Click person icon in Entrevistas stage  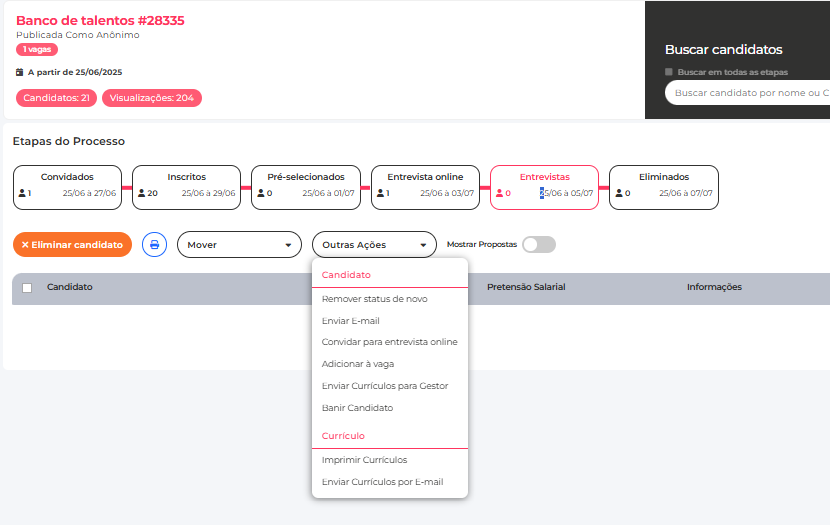pyautogui.click(x=499, y=194)
